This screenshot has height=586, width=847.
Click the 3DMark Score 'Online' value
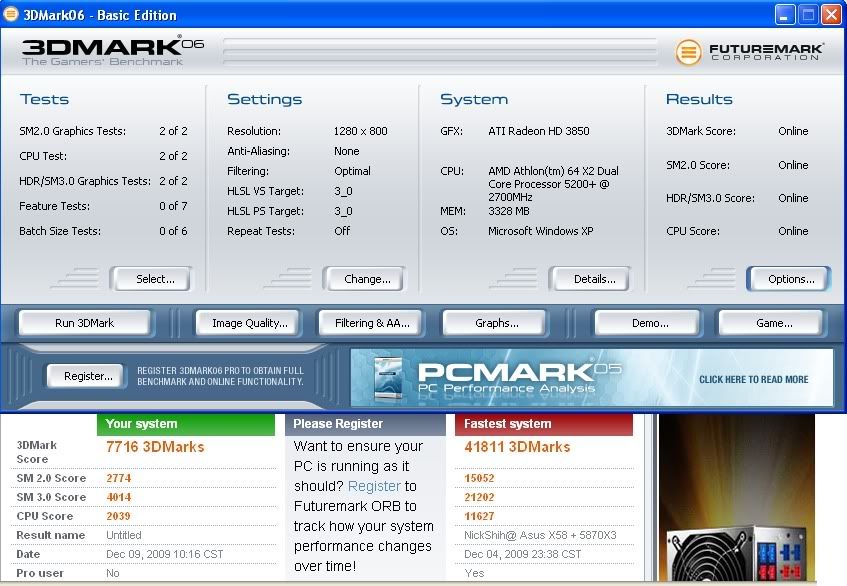pyautogui.click(x=793, y=131)
